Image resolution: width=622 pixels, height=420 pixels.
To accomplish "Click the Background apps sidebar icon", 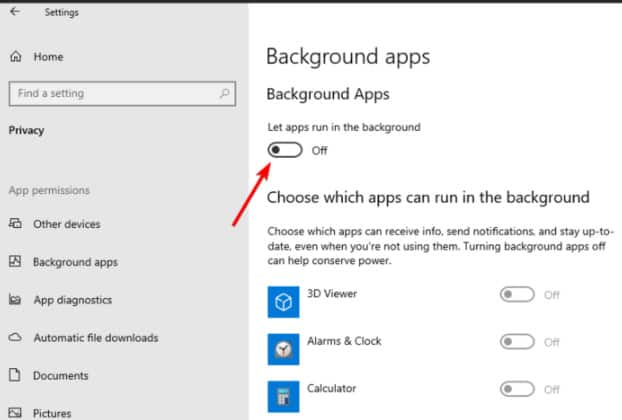I will pyautogui.click(x=15, y=262).
